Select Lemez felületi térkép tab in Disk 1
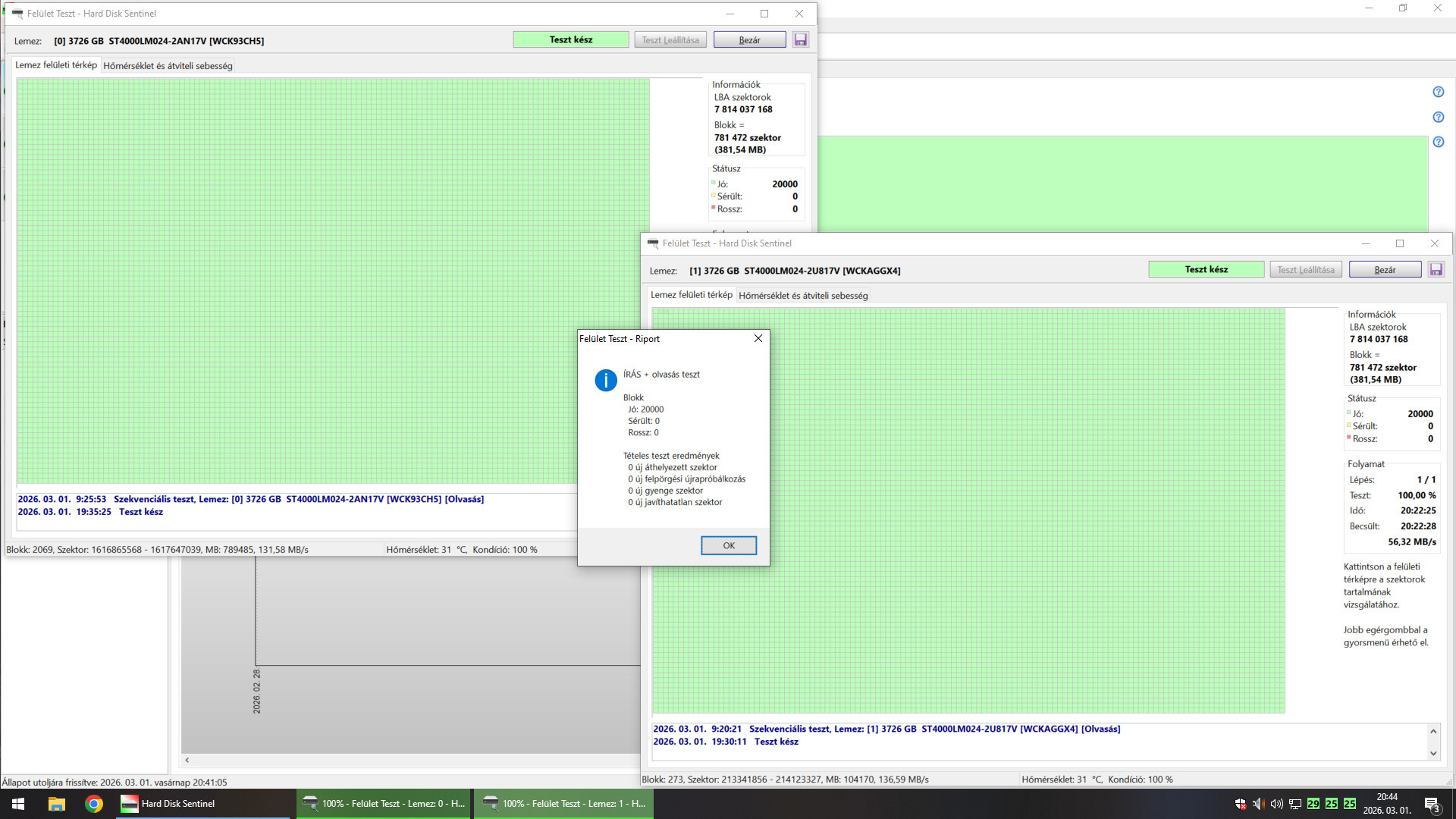This screenshot has height=819, width=1456. pyautogui.click(x=691, y=295)
